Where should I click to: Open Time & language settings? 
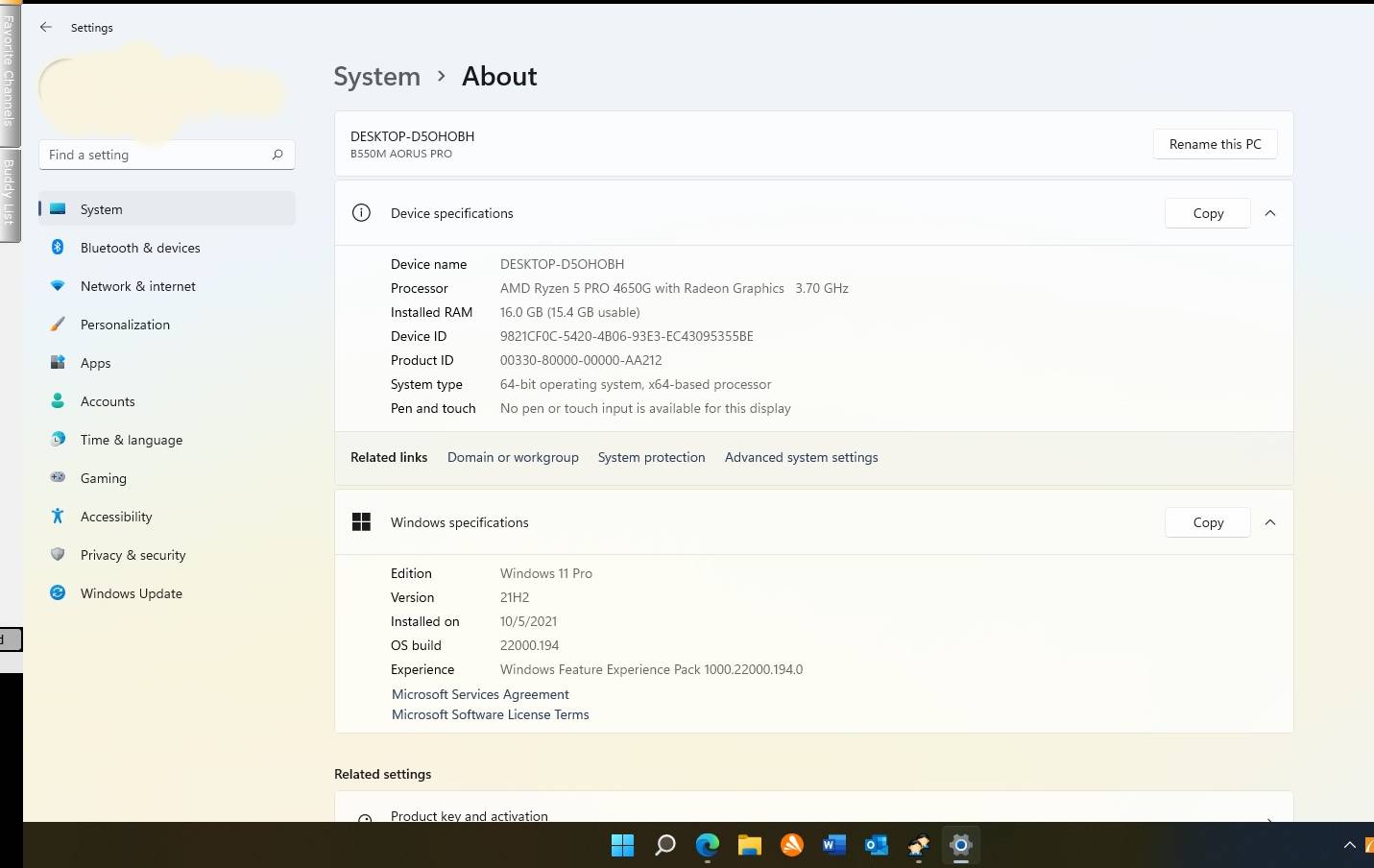tap(167, 439)
